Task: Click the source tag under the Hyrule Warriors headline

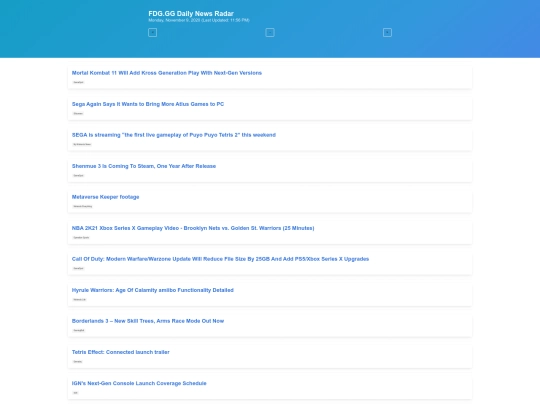Action: pyautogui.click(x=79, y=299)
